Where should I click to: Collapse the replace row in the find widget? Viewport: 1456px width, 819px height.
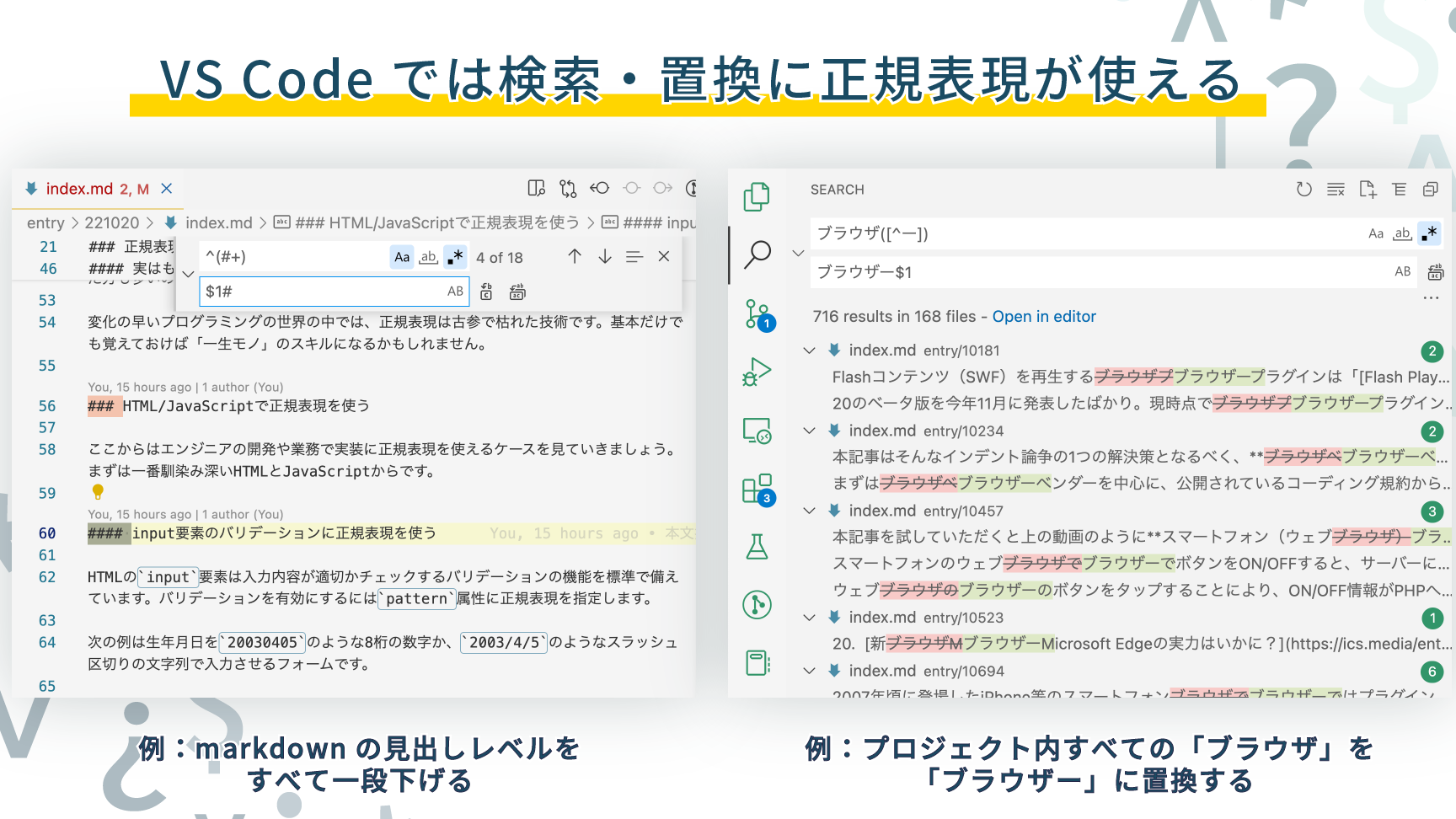coord(189,273)
